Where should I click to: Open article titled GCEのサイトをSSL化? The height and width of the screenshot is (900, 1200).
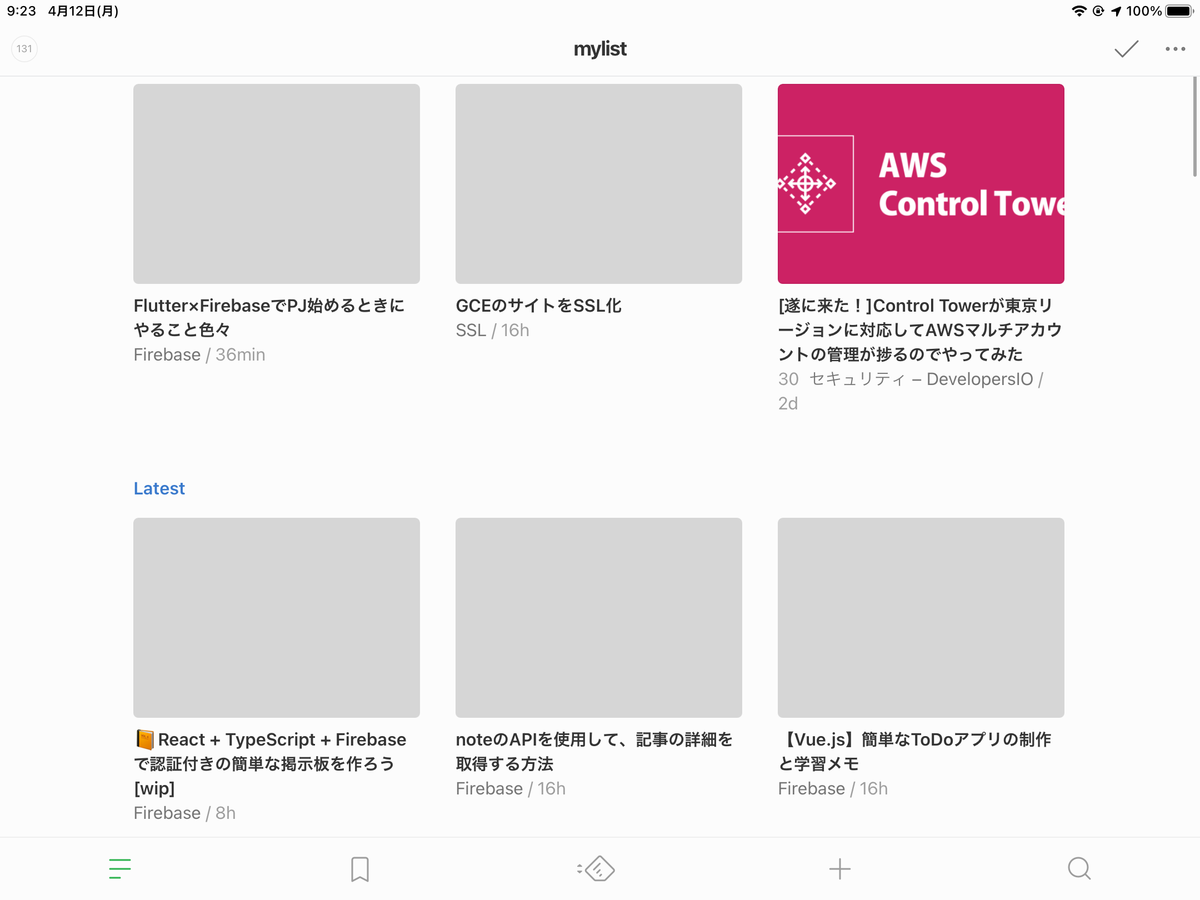coord(538,306)
